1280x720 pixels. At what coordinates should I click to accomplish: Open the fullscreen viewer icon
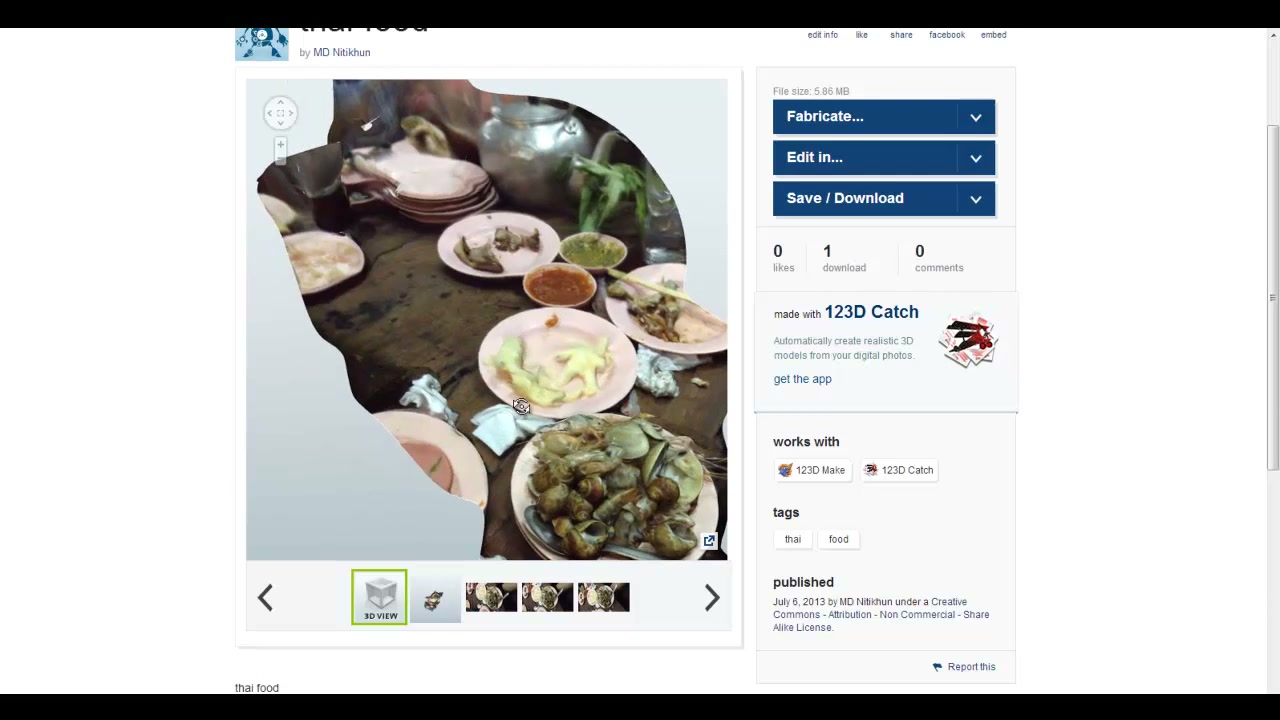(x=709, y=541)
